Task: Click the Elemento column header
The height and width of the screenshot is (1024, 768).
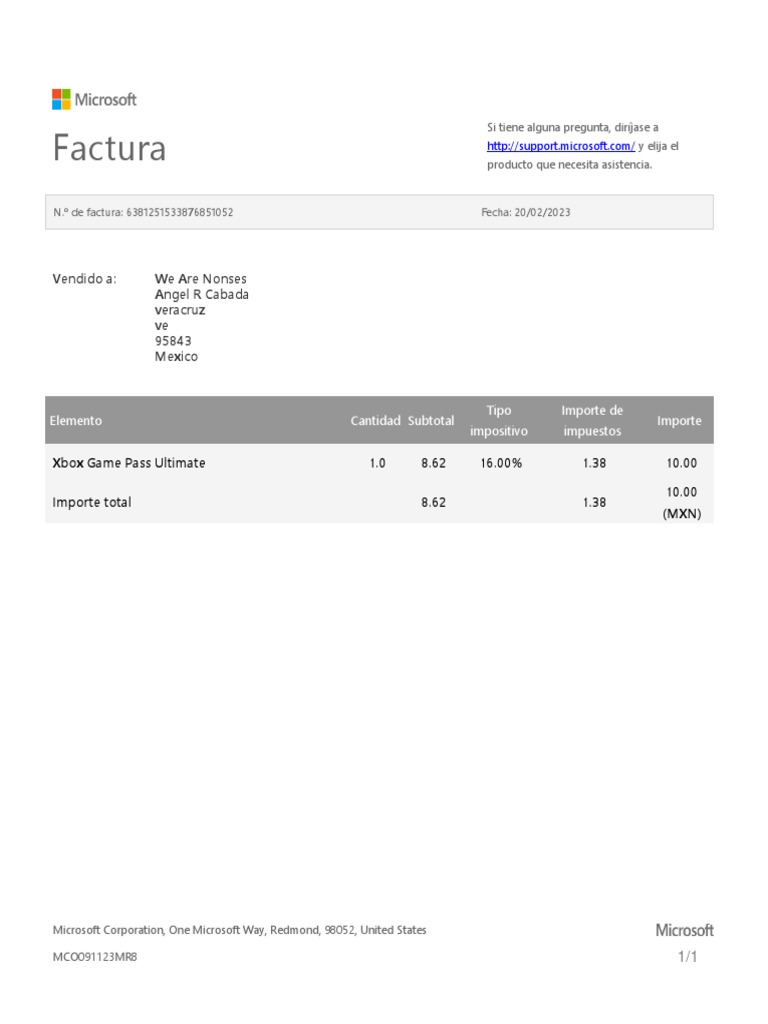Action: [76, 421]
